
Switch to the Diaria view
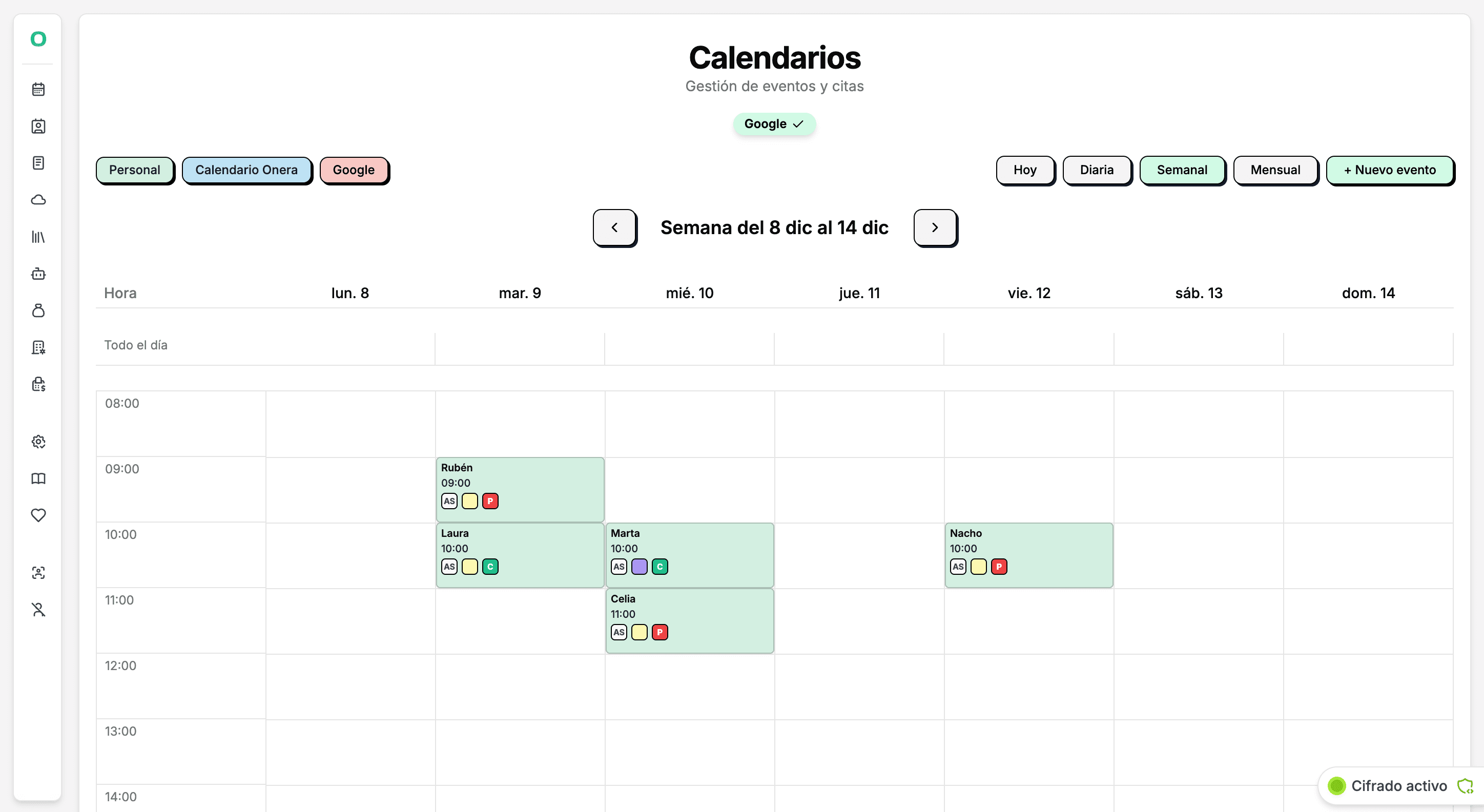1096,170
